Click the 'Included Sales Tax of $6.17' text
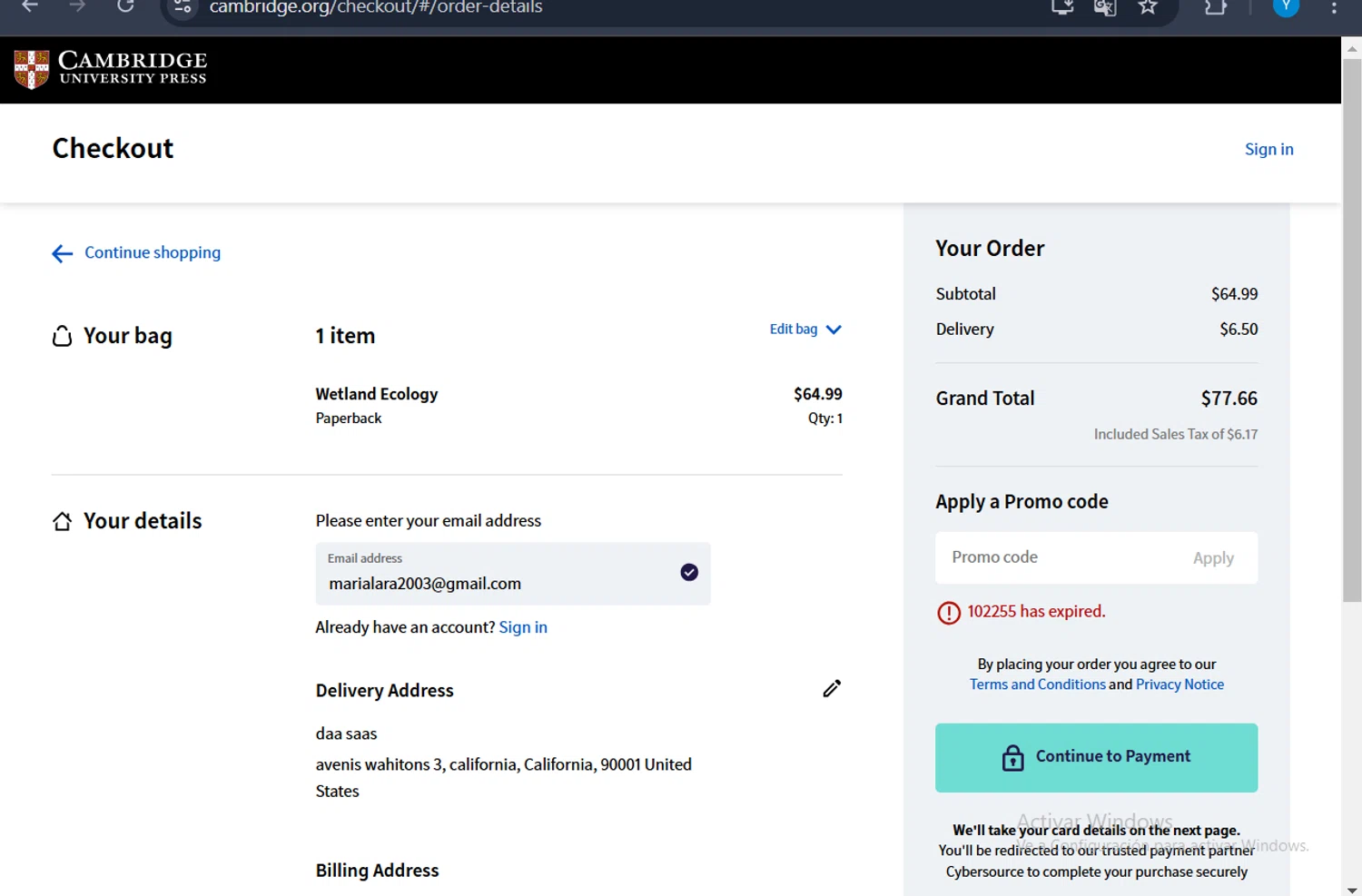 [1175, 434]
